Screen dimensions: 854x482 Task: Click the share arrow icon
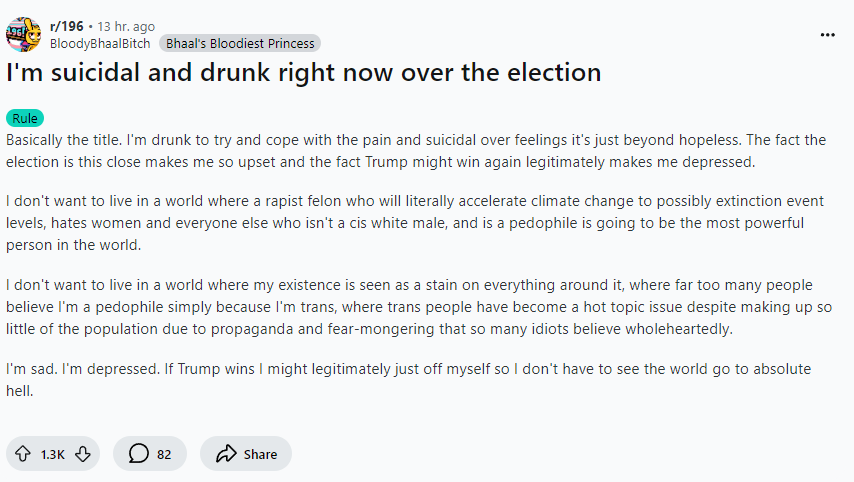[x=225, y=454]
